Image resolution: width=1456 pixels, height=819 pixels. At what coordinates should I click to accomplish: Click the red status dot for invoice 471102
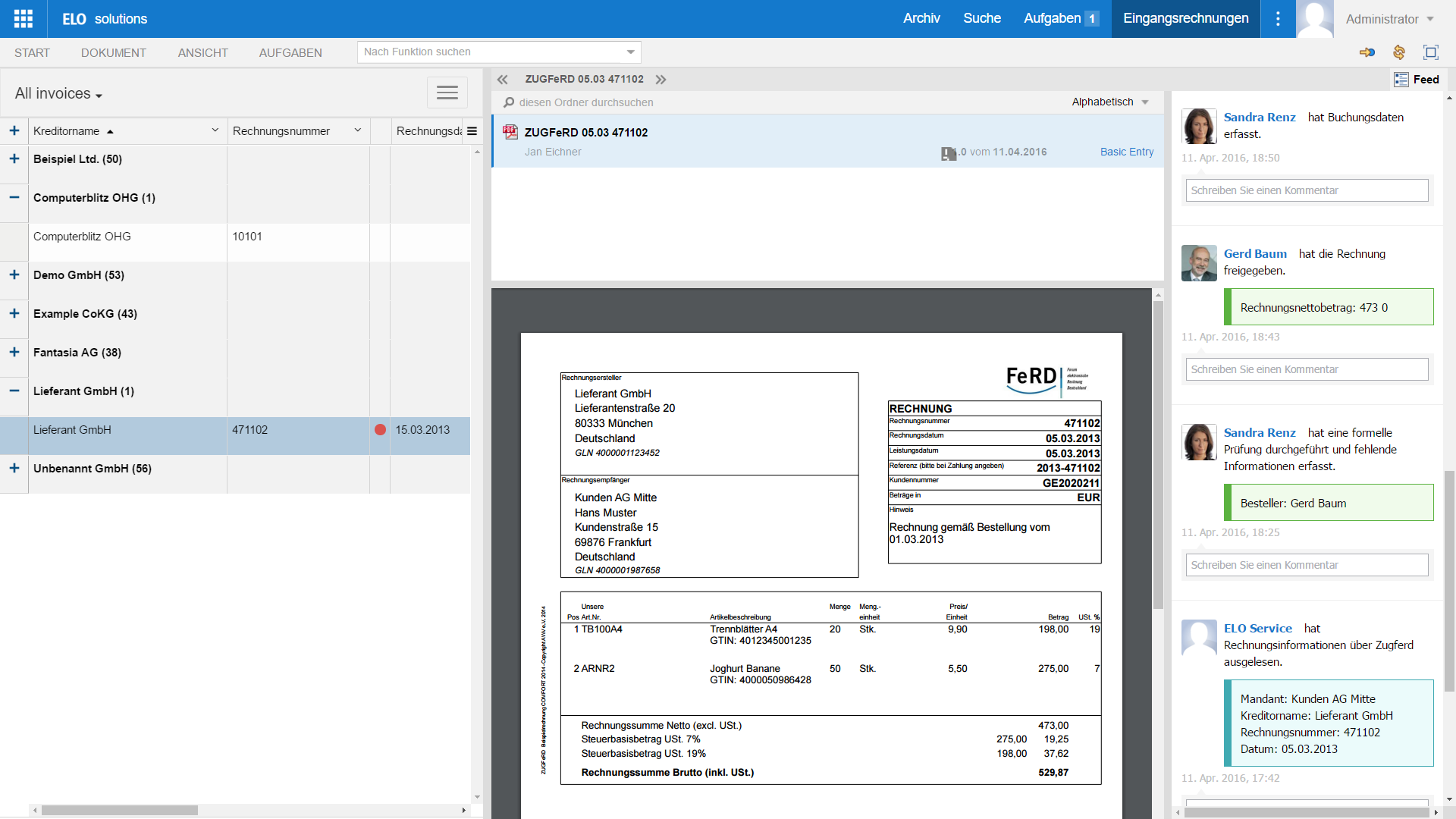pos(380,430)
